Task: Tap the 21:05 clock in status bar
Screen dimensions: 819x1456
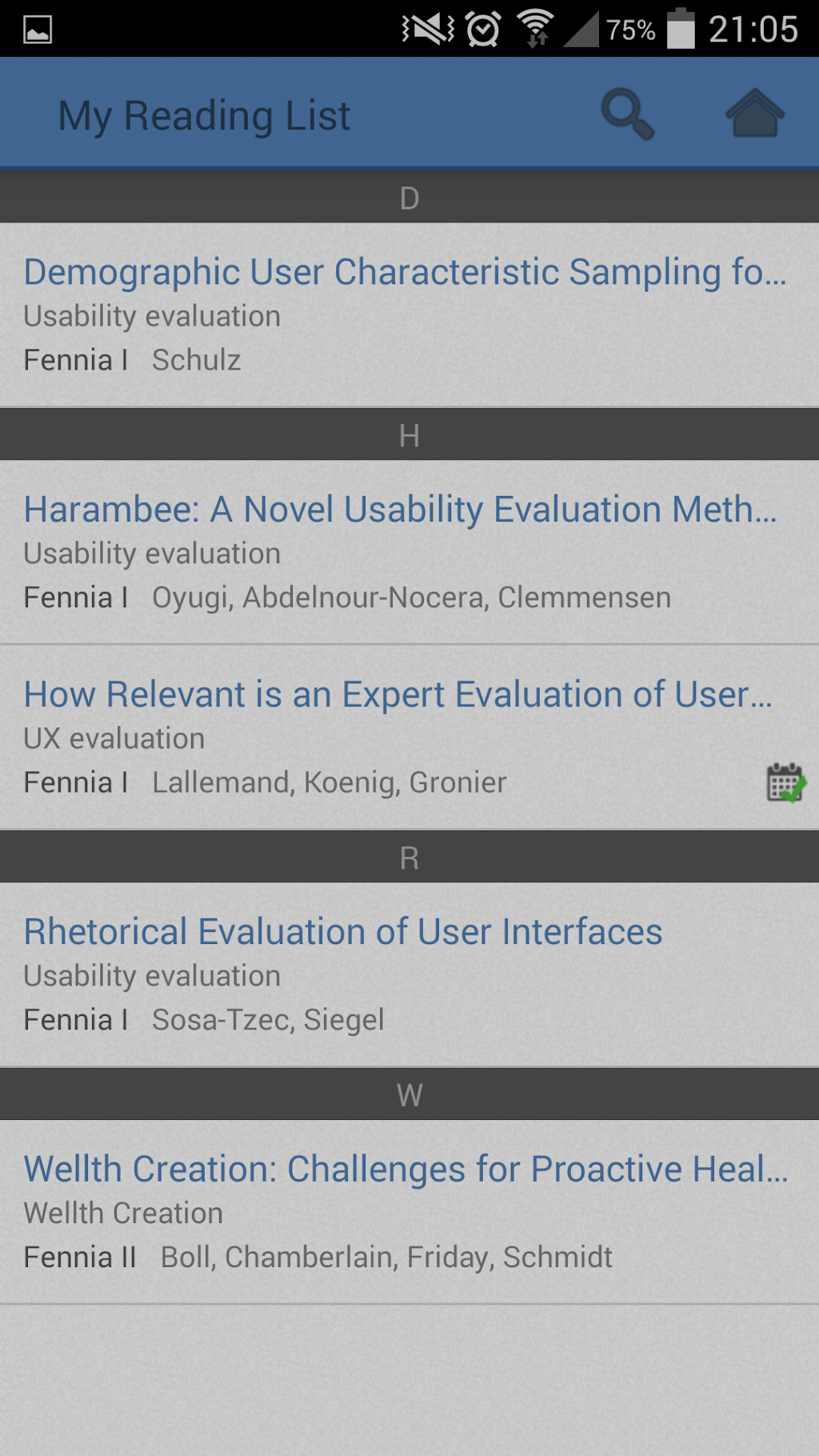Action: point(753,30)
